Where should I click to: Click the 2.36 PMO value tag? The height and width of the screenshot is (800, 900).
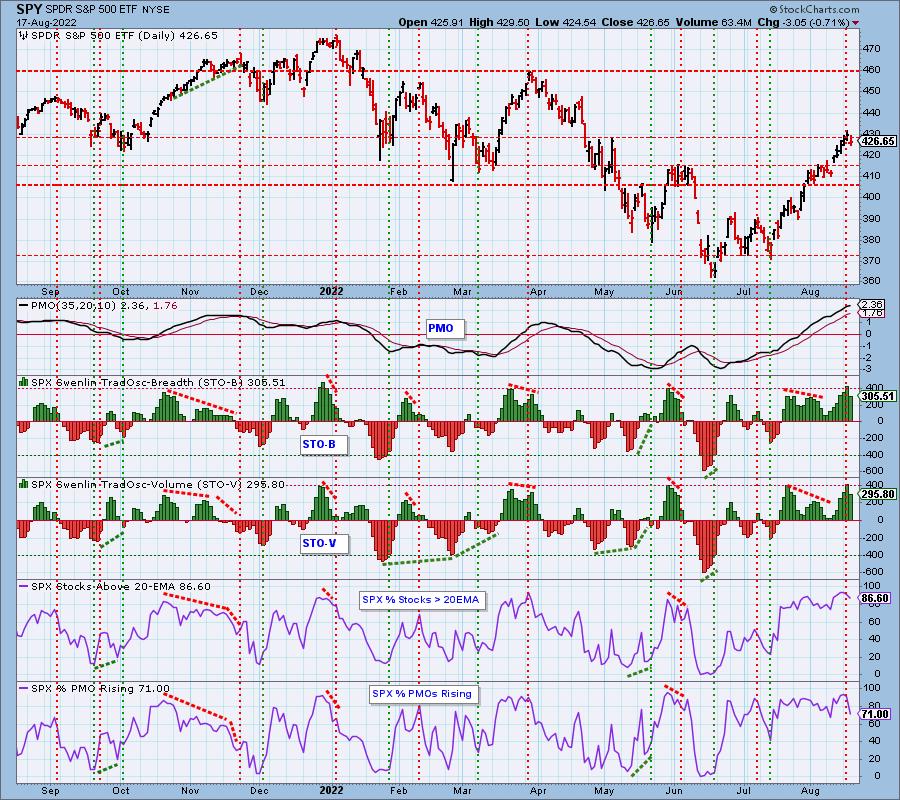pos(872,304)
